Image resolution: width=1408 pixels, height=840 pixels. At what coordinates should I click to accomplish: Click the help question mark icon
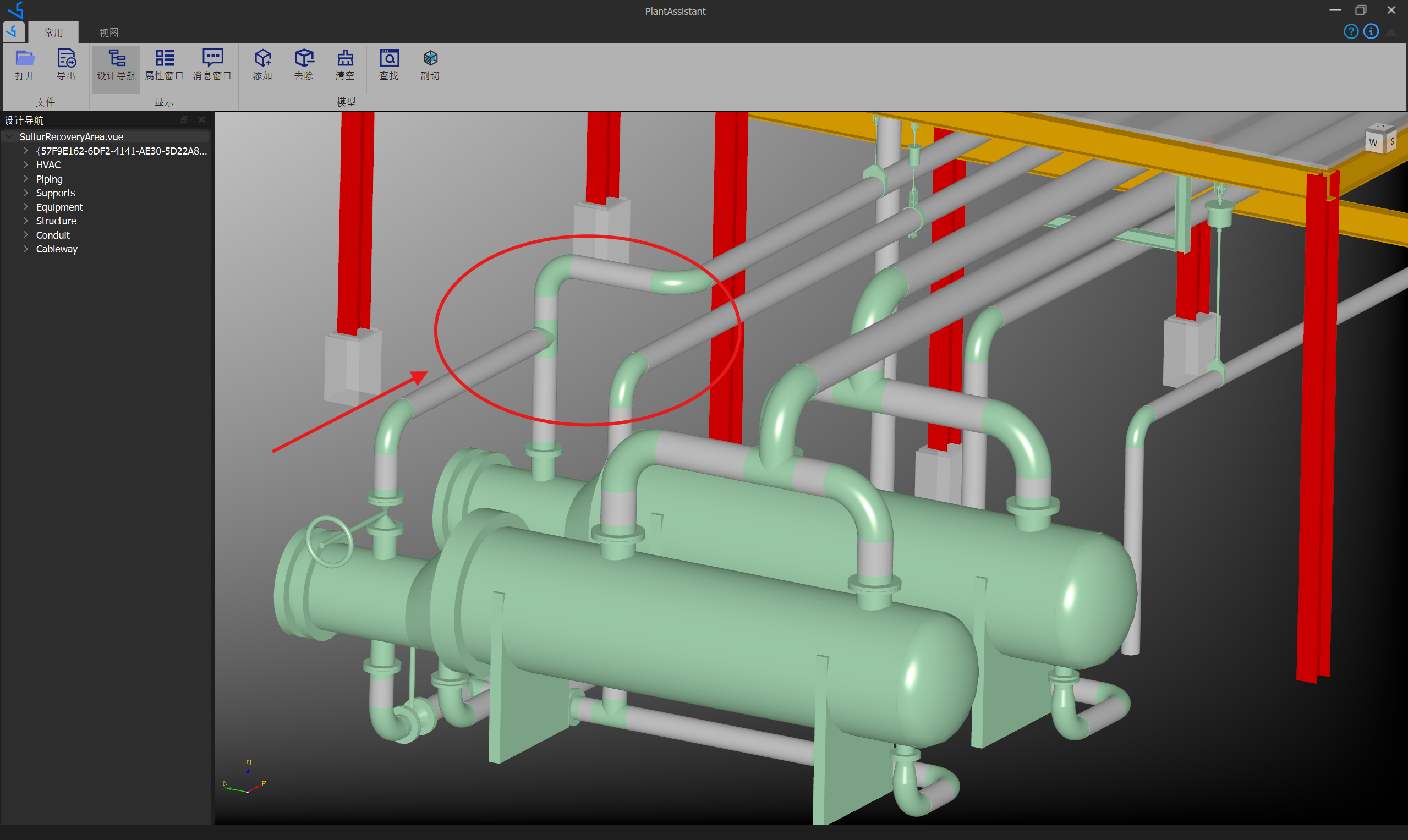(1351, 31)
